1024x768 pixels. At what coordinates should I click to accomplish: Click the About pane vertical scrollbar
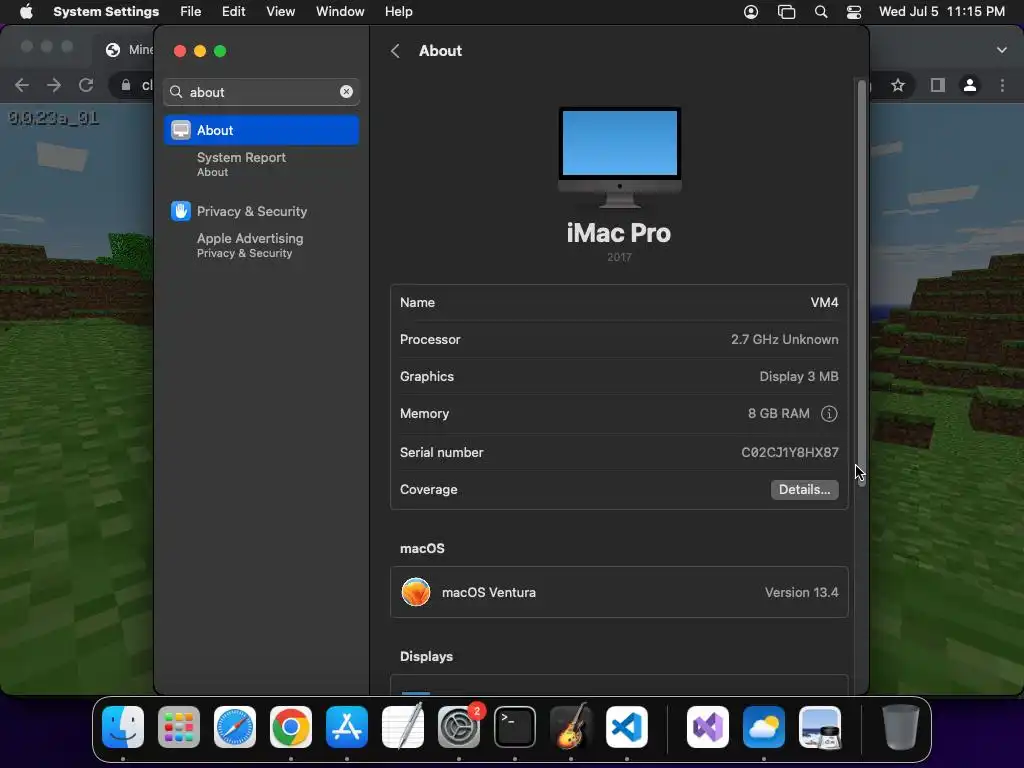point(861,282)
